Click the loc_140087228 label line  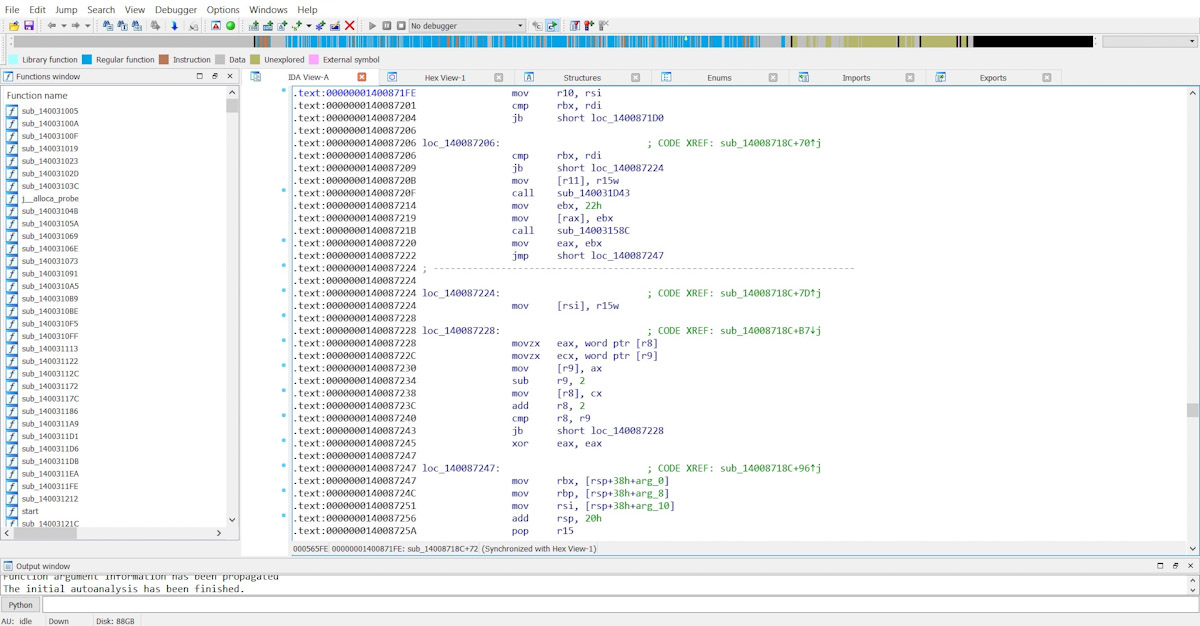462,330
